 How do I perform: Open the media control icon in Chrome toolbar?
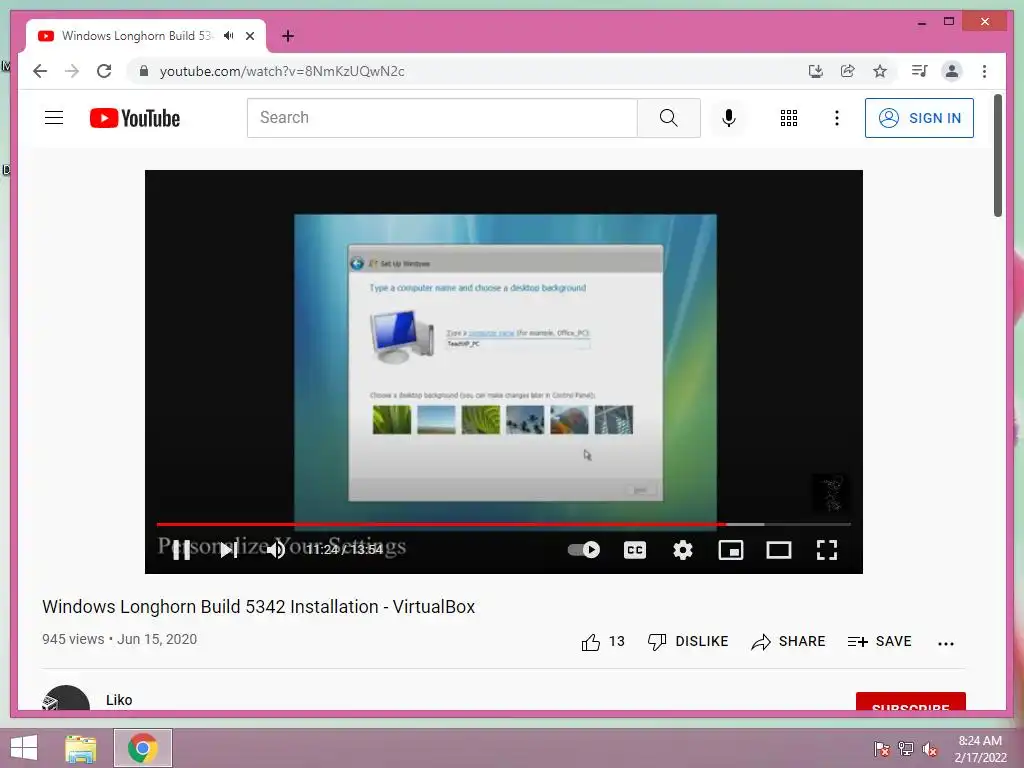click(x=920, y=71)
